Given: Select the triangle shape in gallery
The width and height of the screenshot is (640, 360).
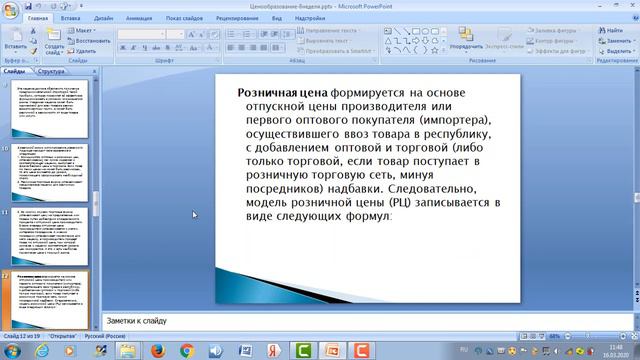Looking at the screenshot, I should point(388,41).
